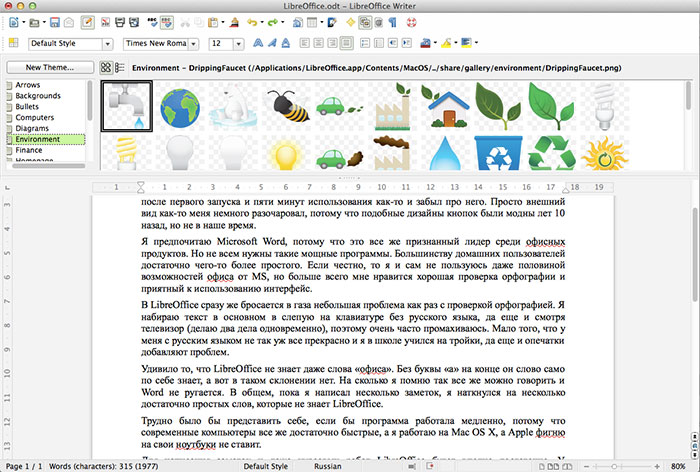Viewport: 700px width, 472px height.
Task: Click the New document icon
Action: 14,22
